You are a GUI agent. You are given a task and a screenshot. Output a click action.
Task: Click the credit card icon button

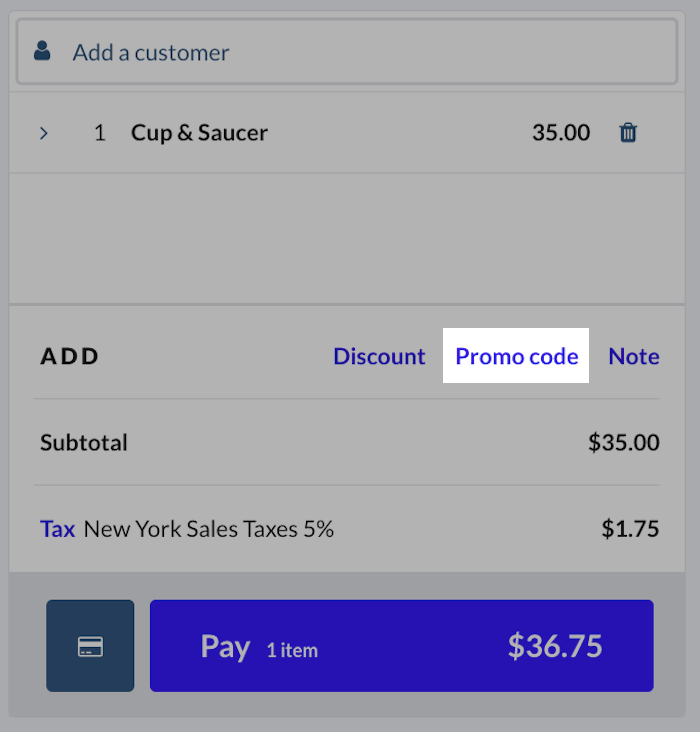point(90,646)
